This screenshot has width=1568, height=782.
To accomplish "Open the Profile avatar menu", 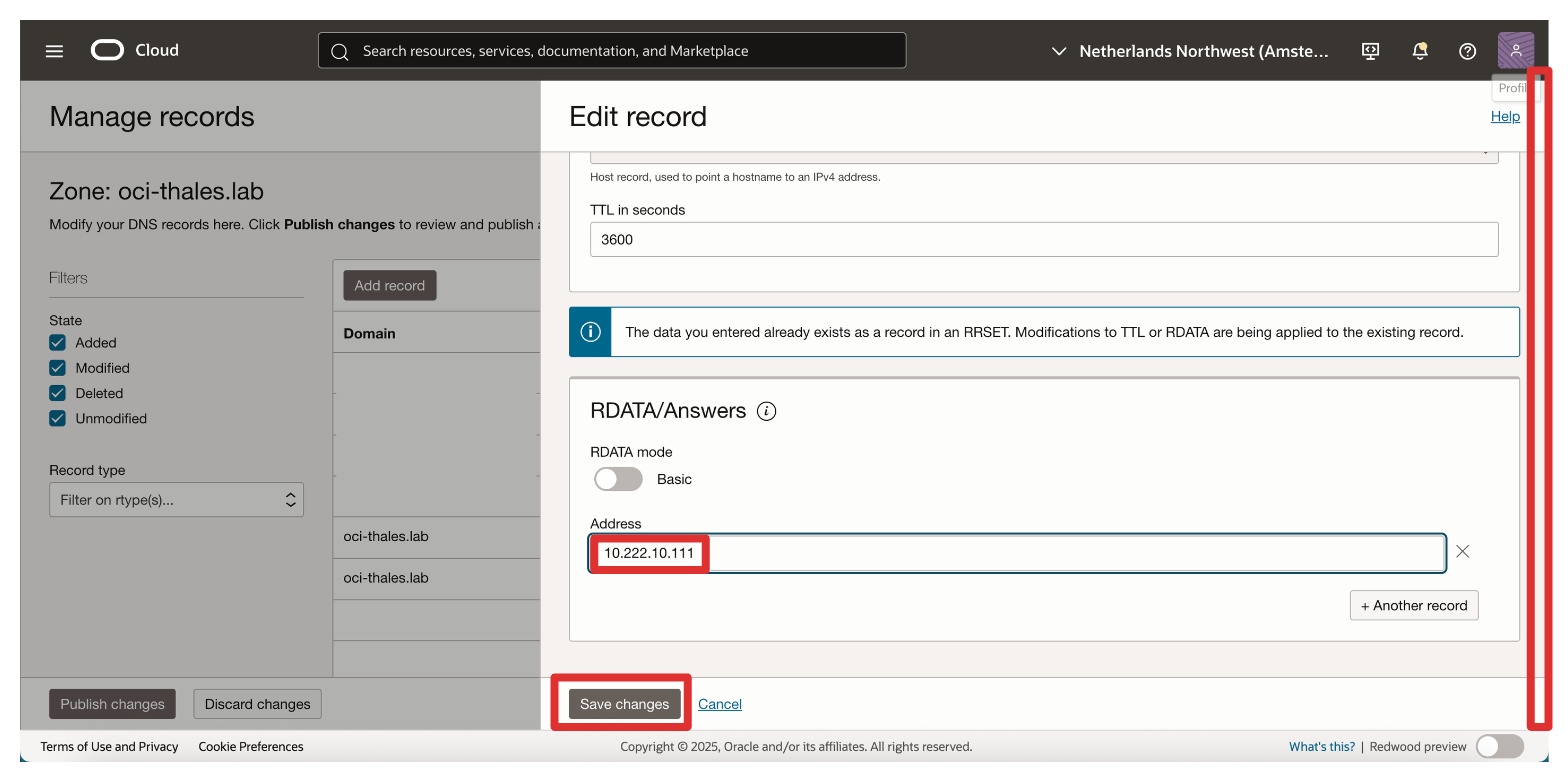I will pyautogui.click(x=1515, y=51).
